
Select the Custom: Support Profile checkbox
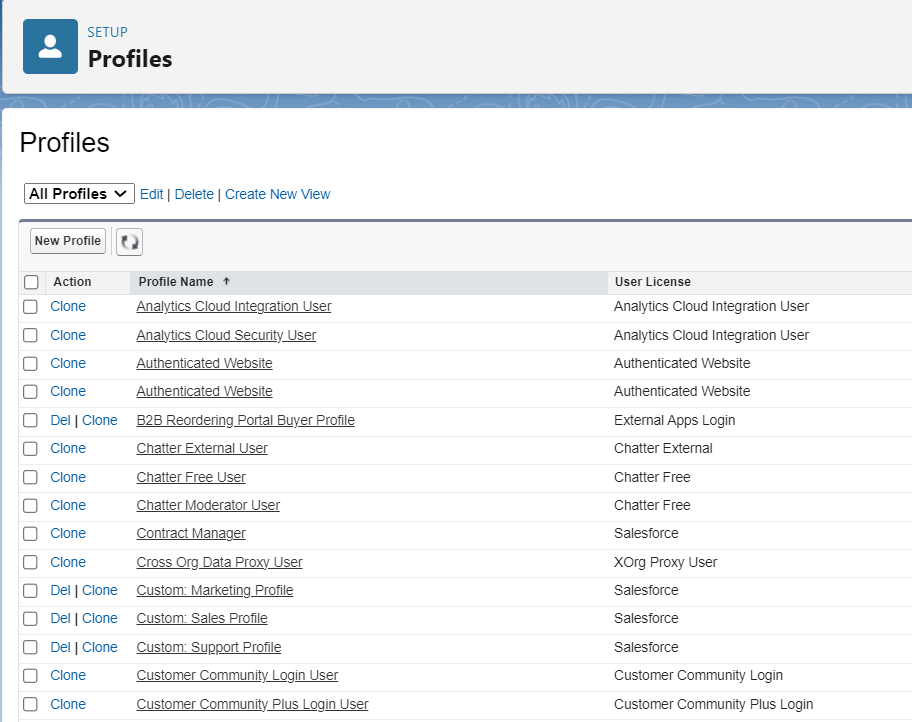[30, 647]
